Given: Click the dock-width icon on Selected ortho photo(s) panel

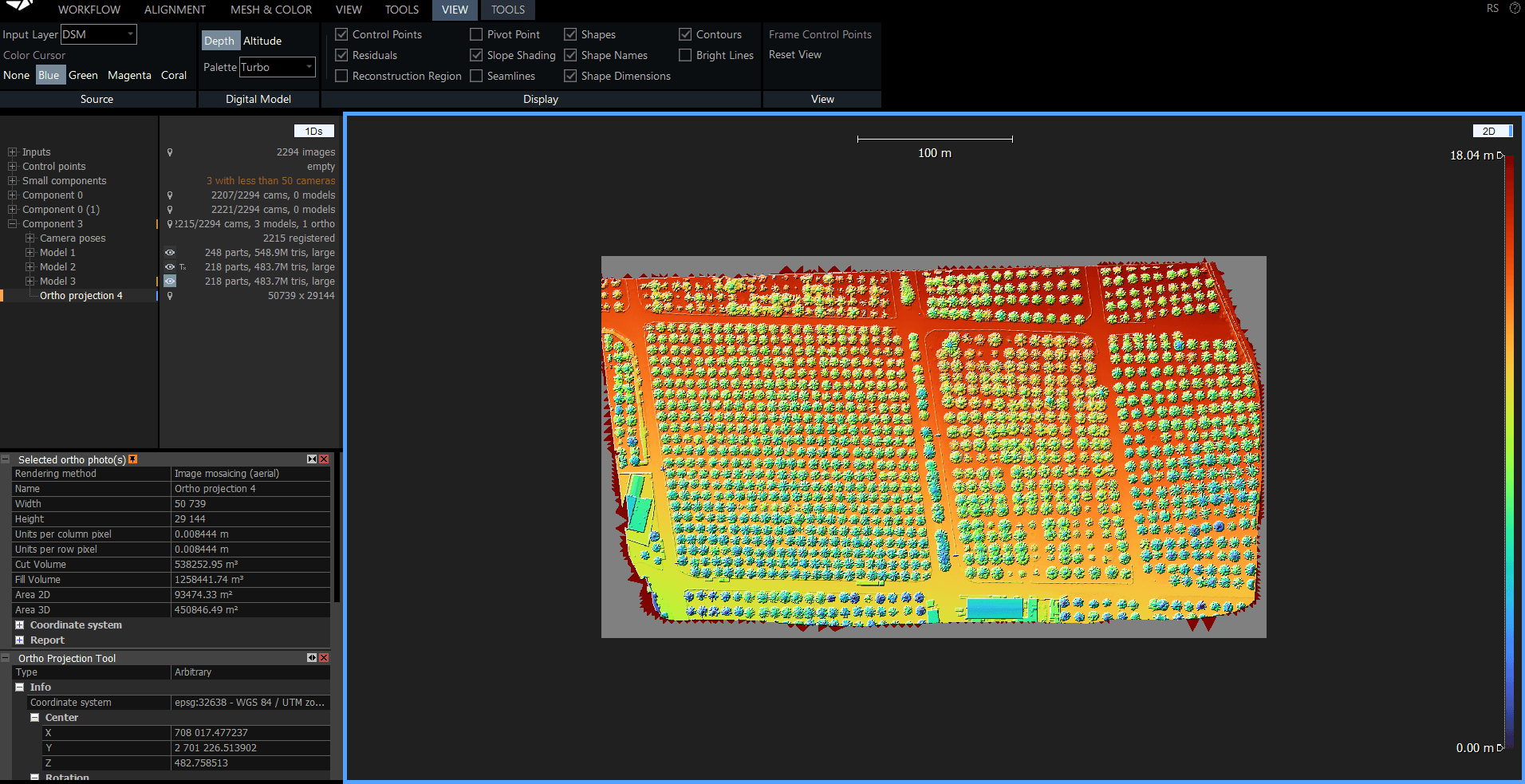Looking at the screenshot, I should click(312, 459).
